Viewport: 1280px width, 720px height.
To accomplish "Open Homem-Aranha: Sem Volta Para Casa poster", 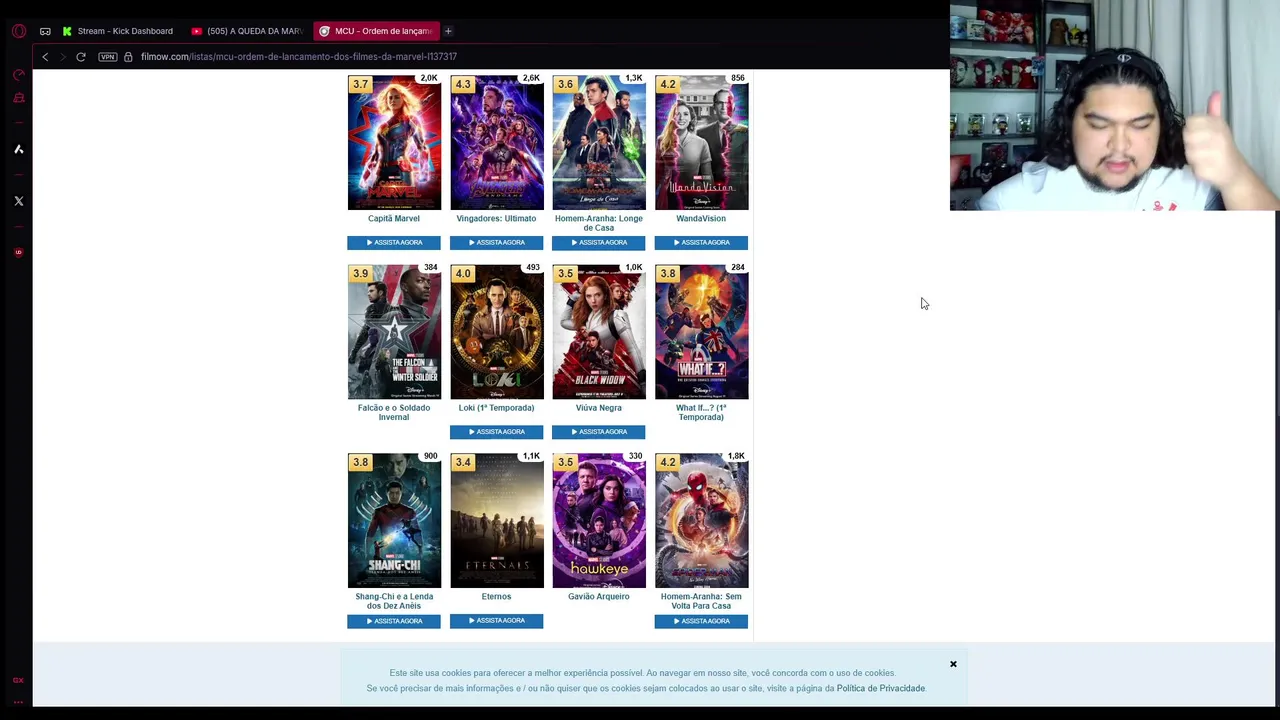I will [701, 521].
